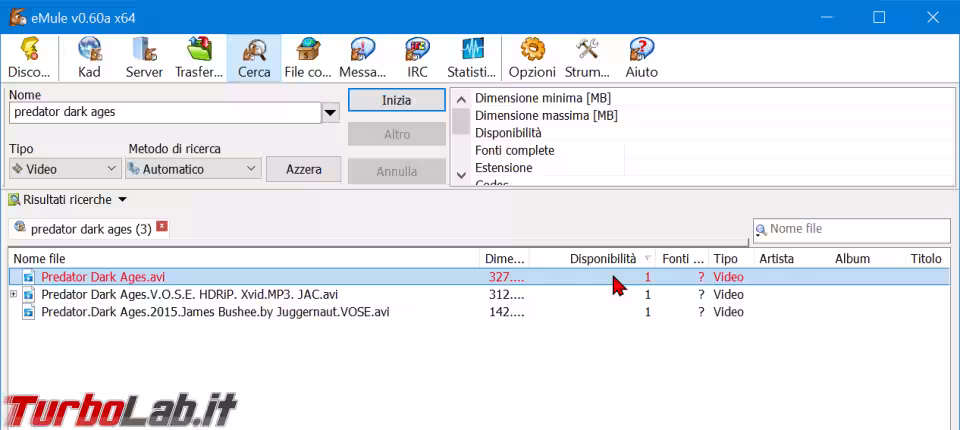
Task: Select the Predator Dark Ages.V.O.S.E. HDRiP result
Action: tap(479, 295)
